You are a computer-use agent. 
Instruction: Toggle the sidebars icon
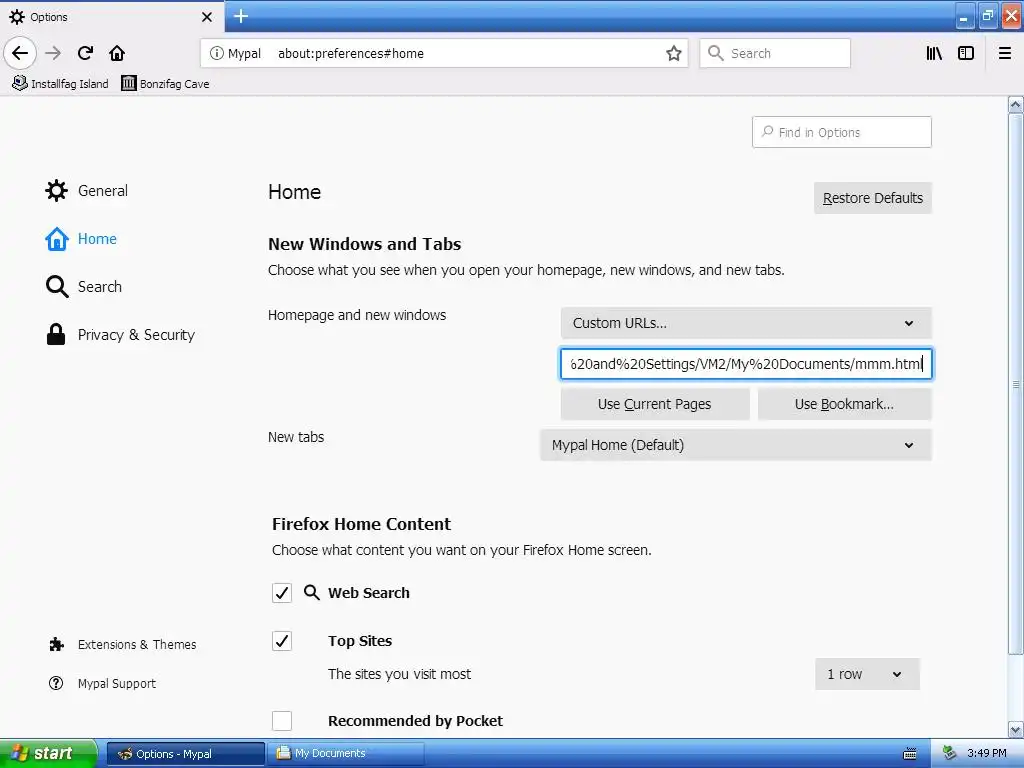pos(966,53)
